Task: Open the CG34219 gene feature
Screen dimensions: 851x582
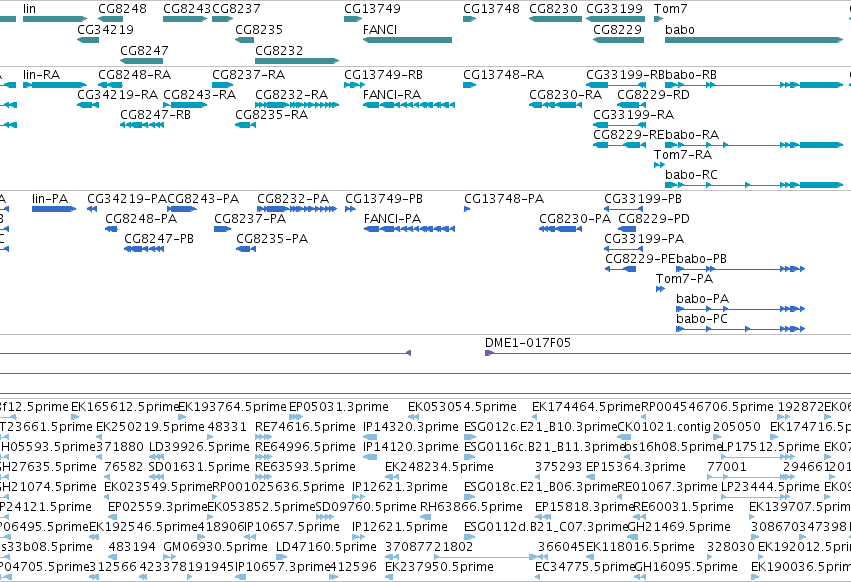Action: pyautogui.click(x=88, y=40)
